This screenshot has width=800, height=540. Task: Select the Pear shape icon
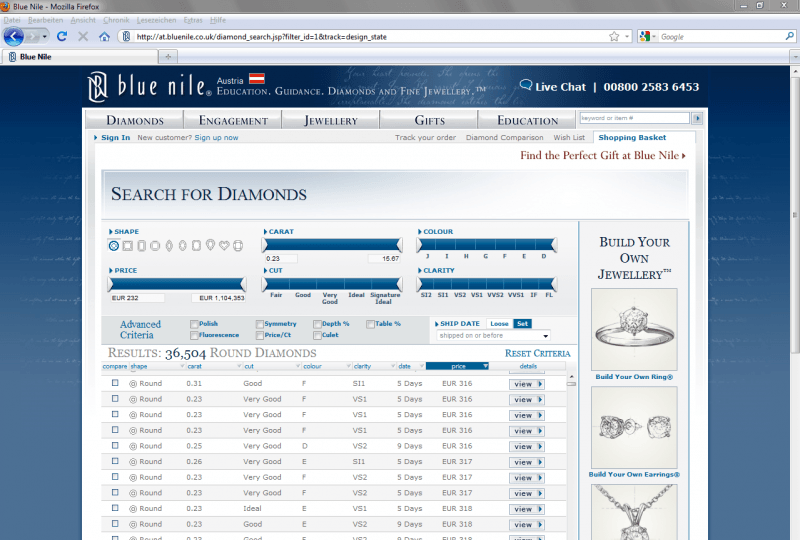pos(210,246)
